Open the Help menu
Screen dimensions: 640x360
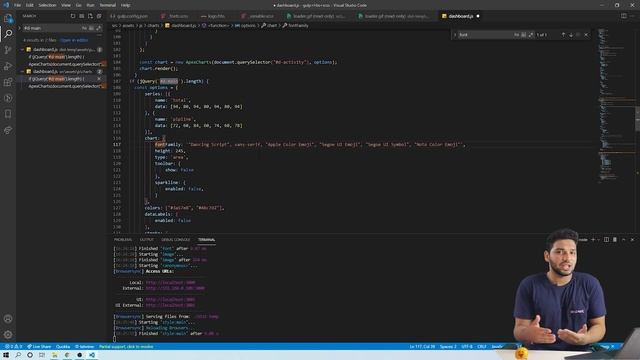tap(126, 5)
